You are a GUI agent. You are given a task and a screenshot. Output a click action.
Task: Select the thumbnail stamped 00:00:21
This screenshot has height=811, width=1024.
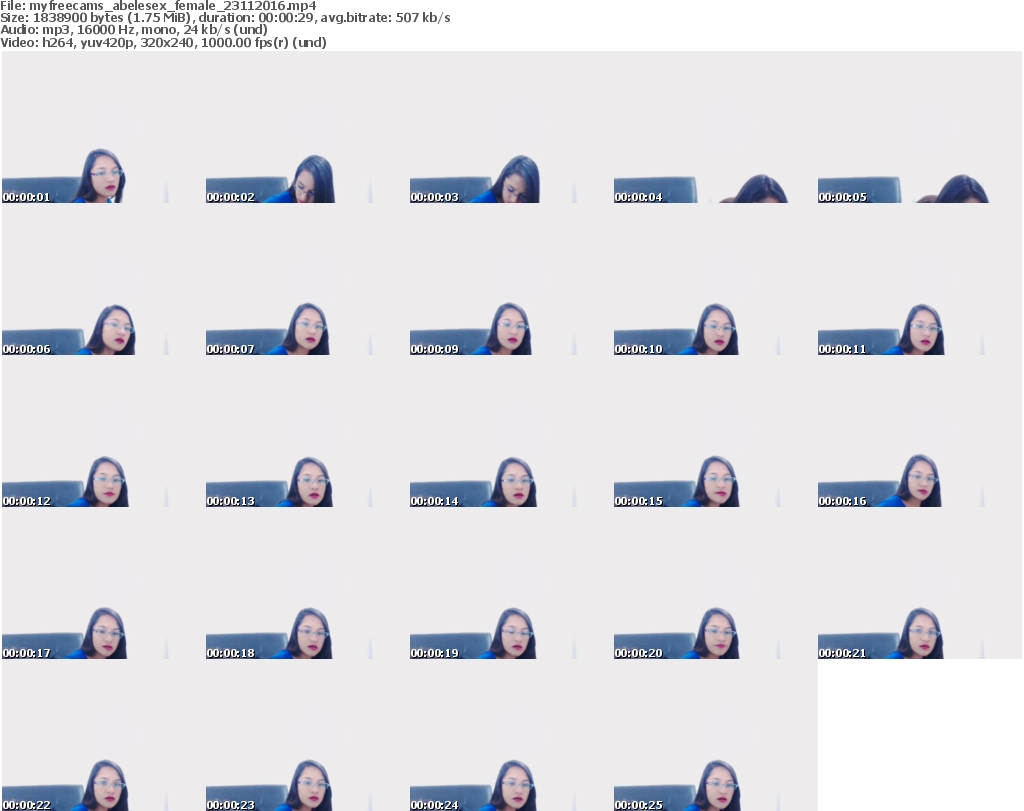(x=920, y=582)
